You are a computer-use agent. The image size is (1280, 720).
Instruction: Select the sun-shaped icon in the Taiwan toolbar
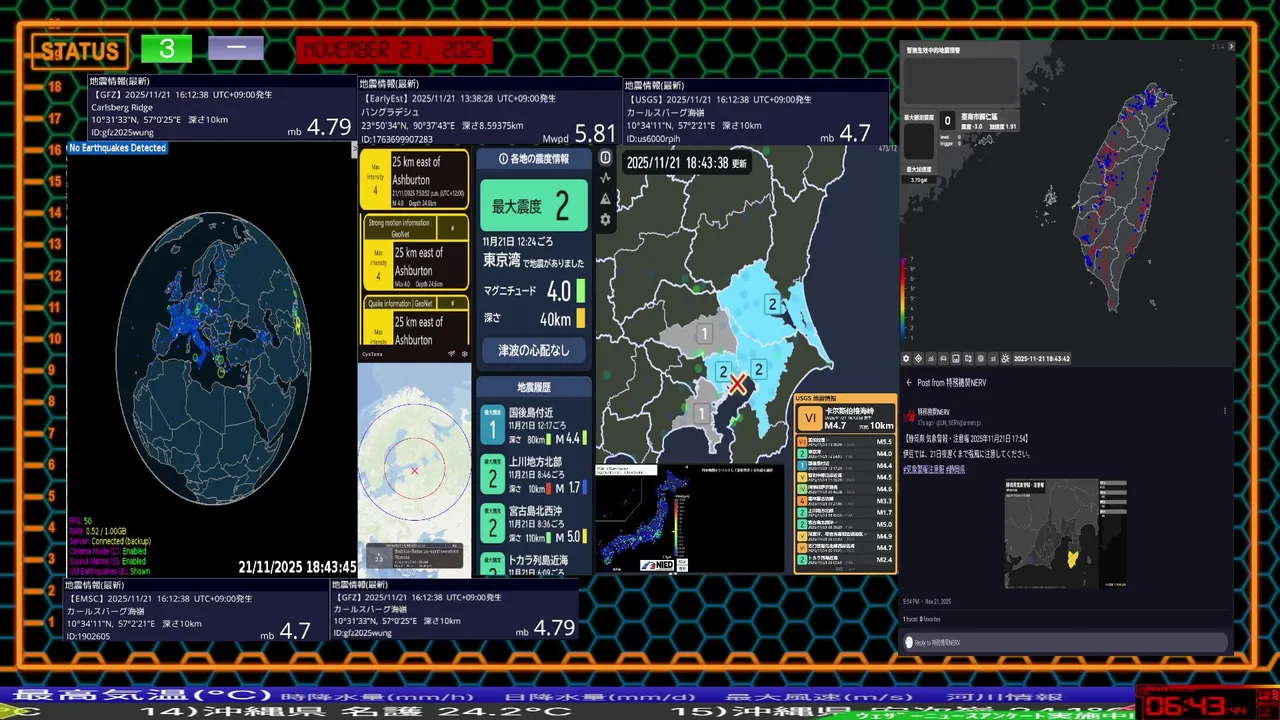(x=1005, y=358)
